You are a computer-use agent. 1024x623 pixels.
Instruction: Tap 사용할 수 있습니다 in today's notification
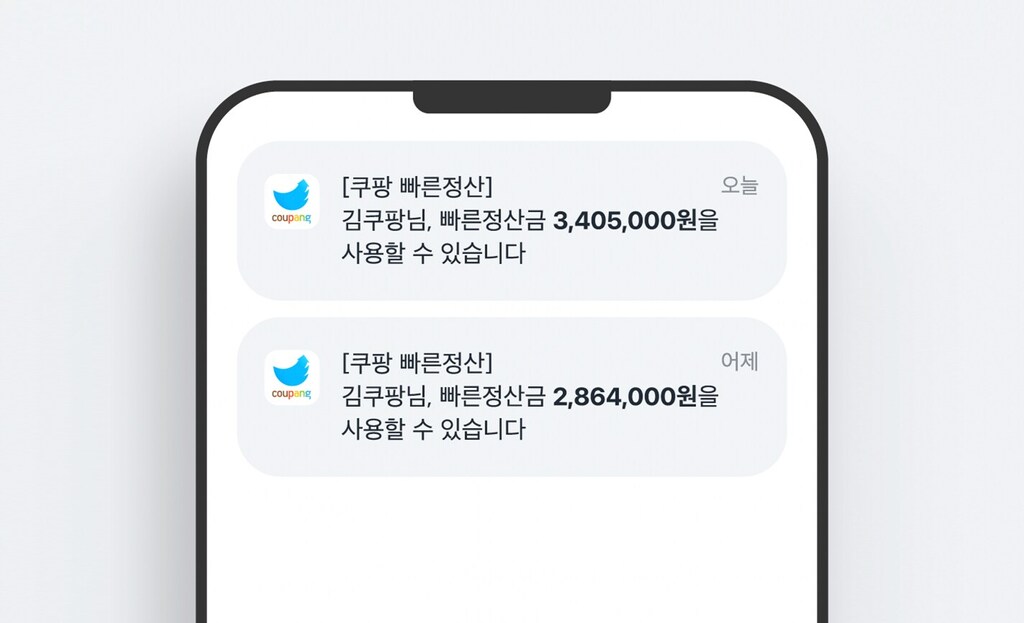tap(434, 253)
